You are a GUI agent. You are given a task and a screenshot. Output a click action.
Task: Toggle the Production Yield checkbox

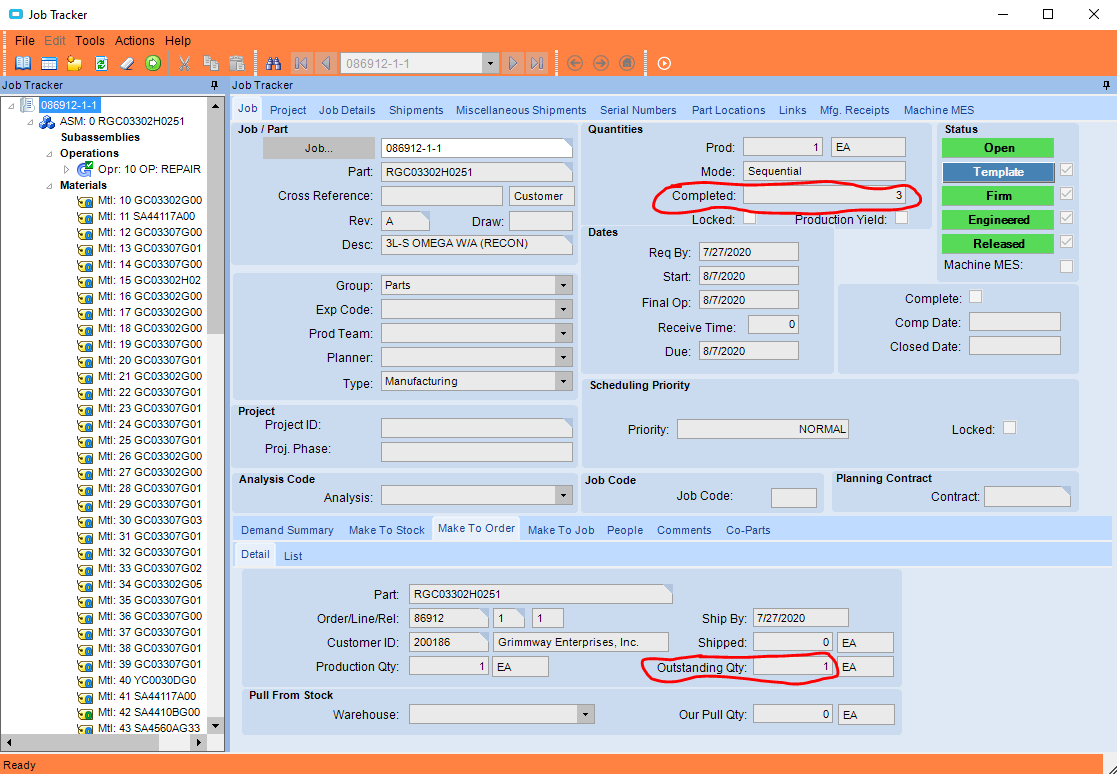[902, 219]
